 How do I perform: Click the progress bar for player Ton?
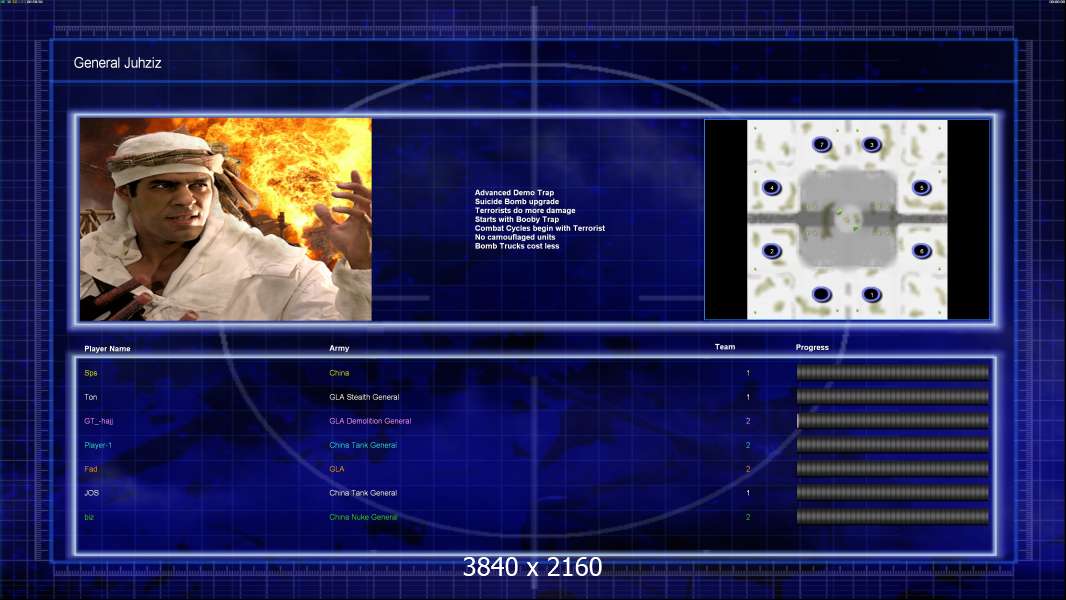(x=893, y=397)
